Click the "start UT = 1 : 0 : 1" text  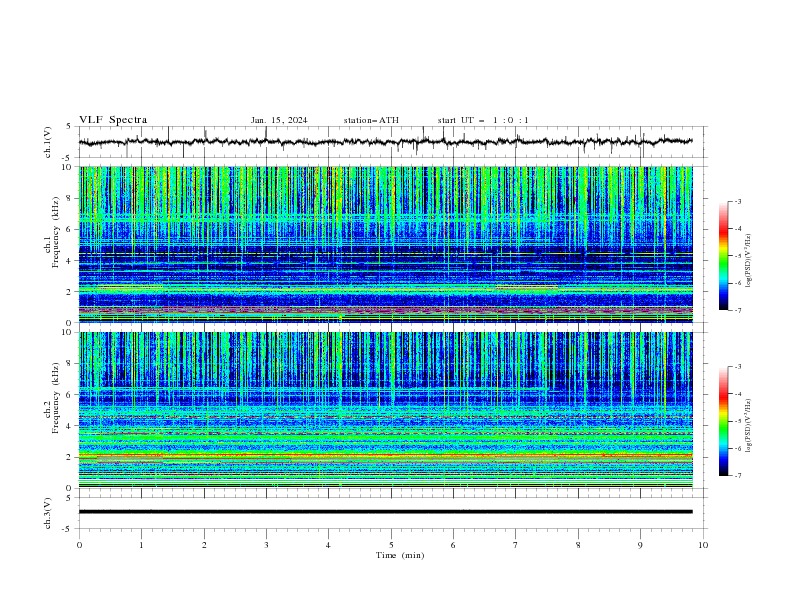coord(483,120)
